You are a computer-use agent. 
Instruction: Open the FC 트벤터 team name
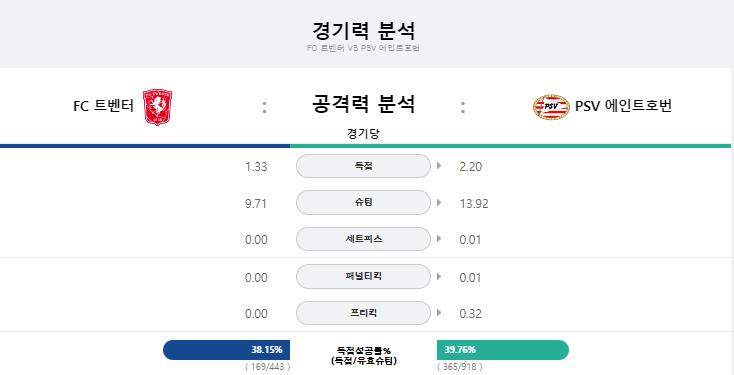(103, 106)
